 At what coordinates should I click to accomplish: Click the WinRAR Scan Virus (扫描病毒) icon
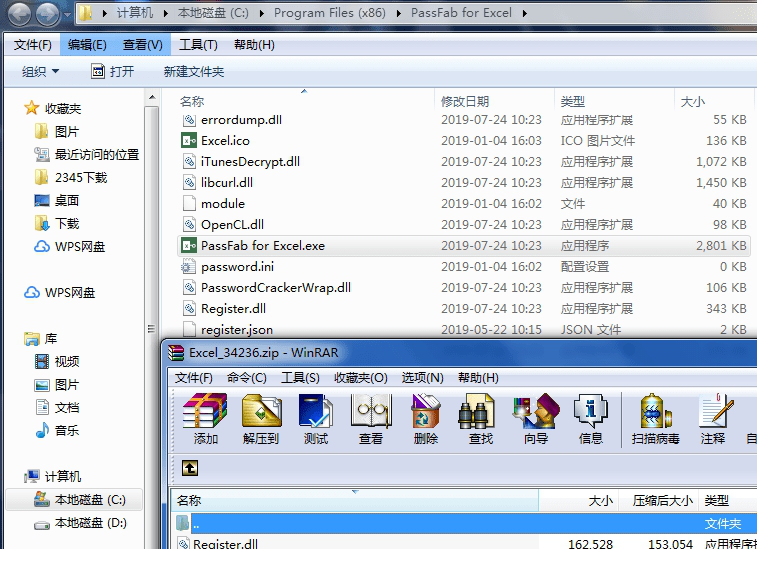click(x=655, y=412)
